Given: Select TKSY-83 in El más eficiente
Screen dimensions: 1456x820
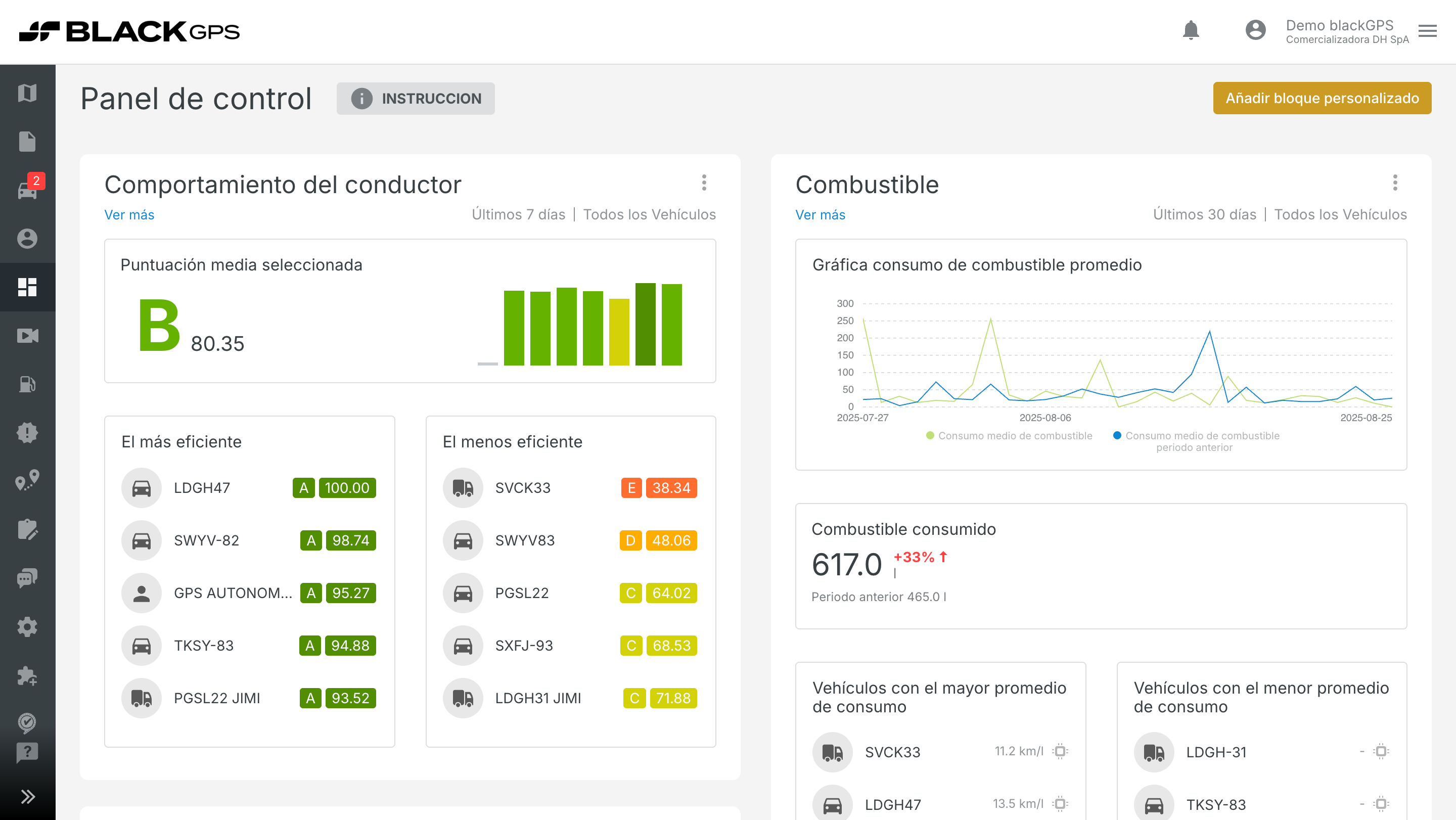Looking at the screenshot, I should (x=249, y=646).
